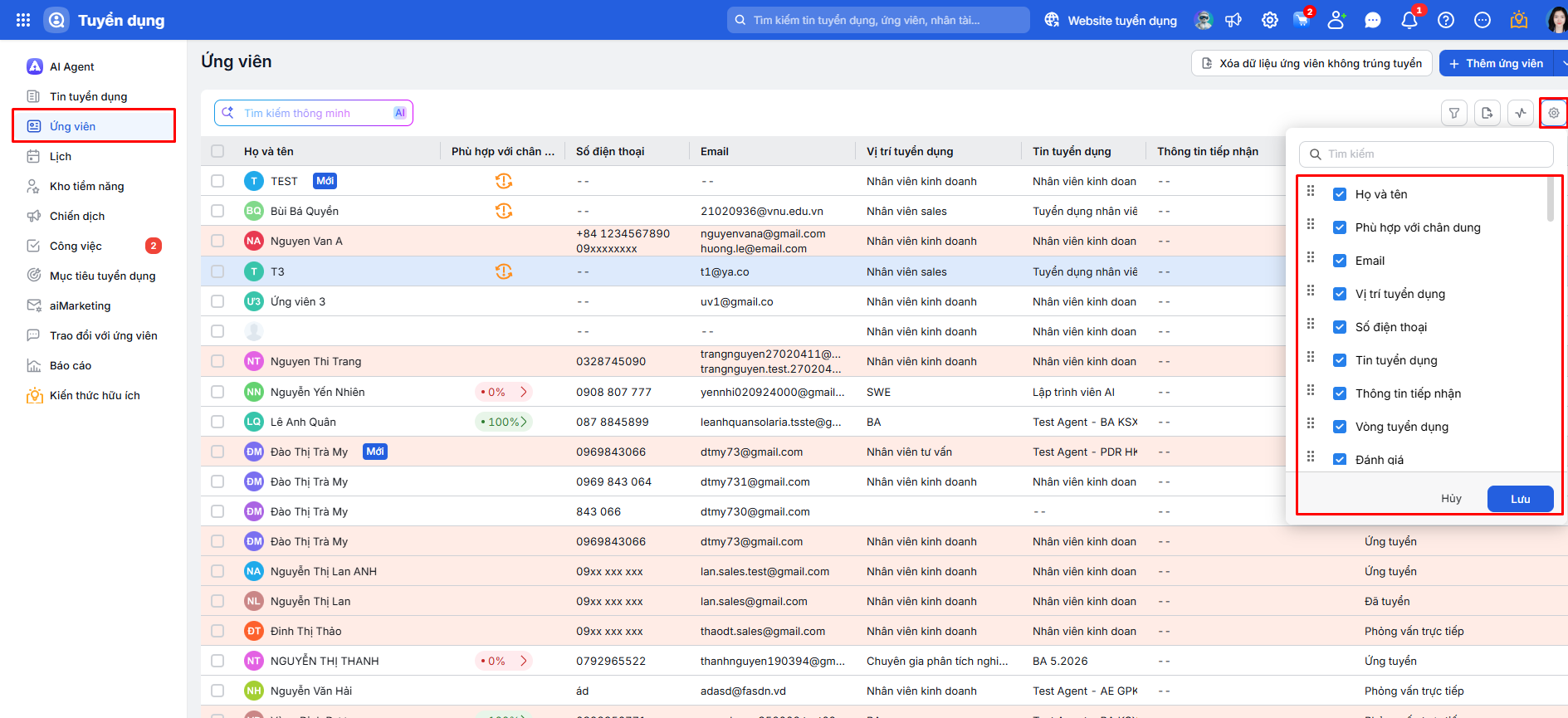
Task: Click the export file icon above table
Action: 1487,113
